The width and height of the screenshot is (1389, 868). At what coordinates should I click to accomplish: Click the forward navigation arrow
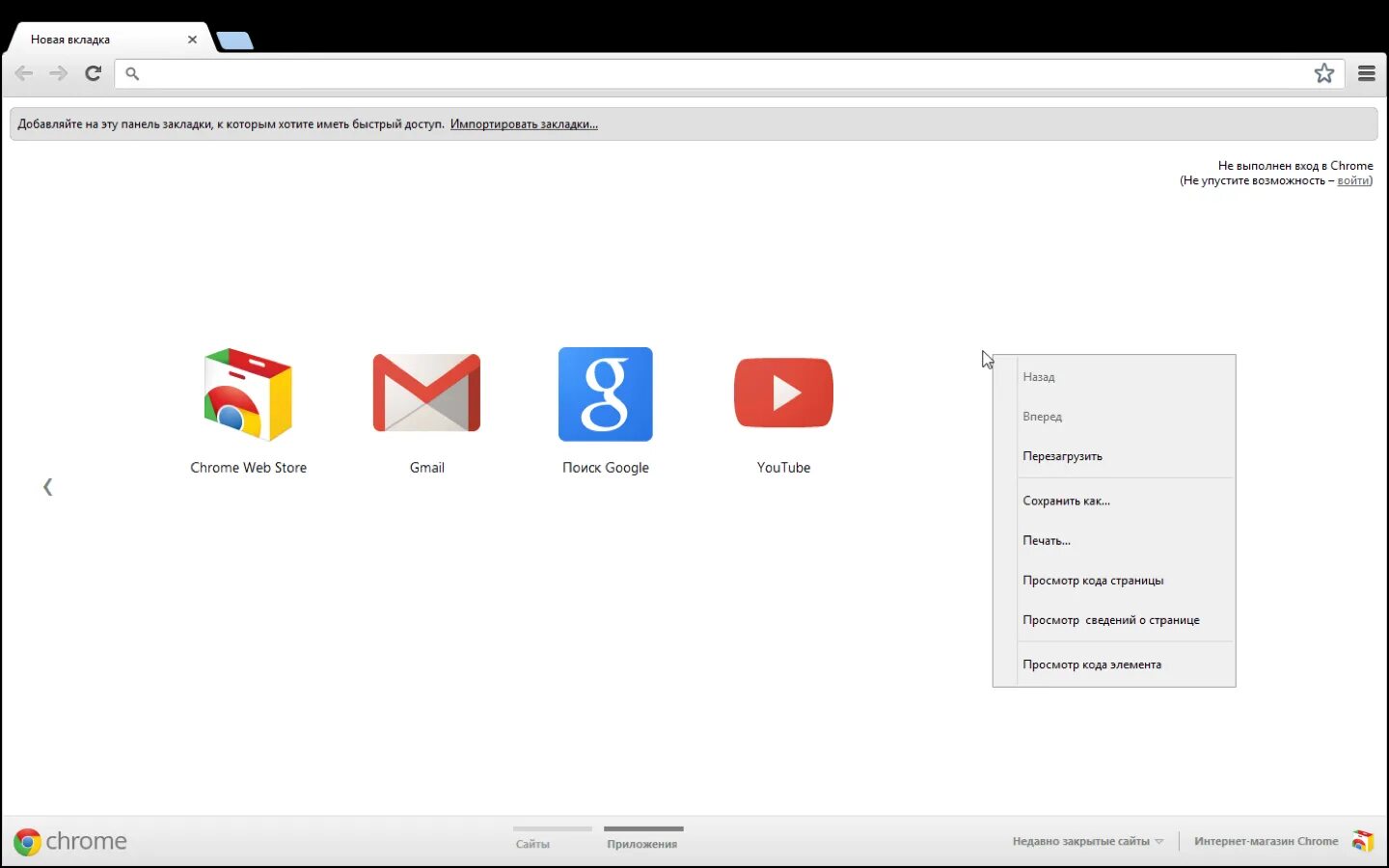coord(58,73)
